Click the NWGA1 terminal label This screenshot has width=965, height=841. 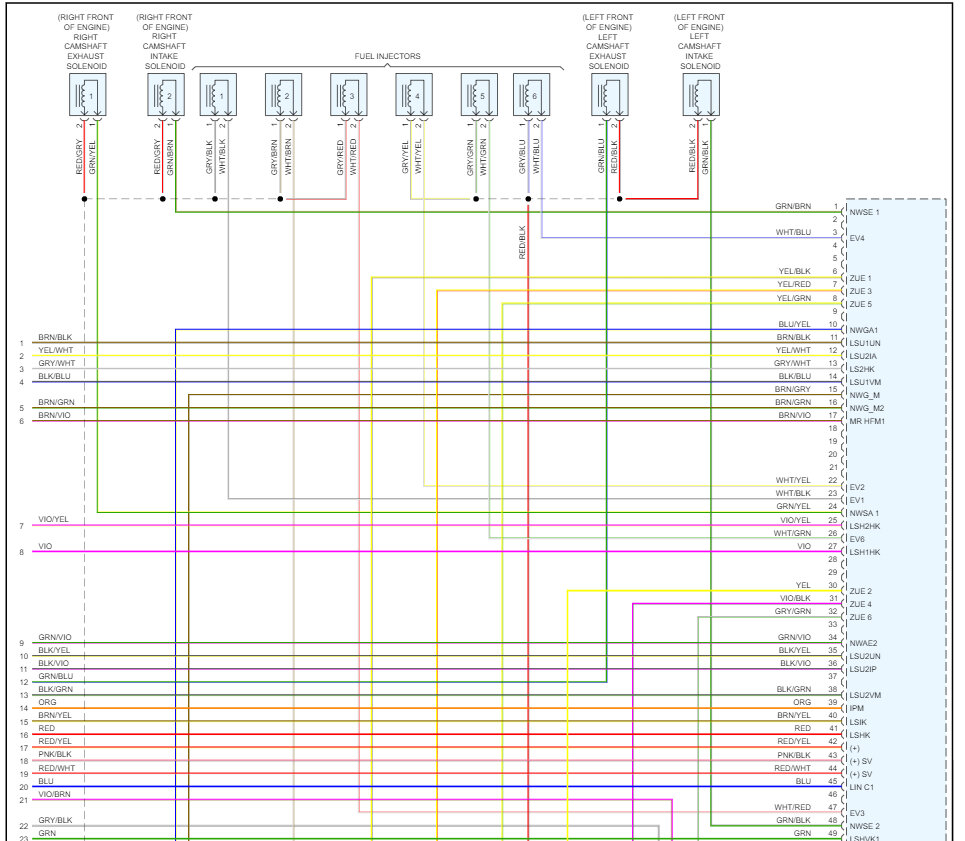[863, 330]
